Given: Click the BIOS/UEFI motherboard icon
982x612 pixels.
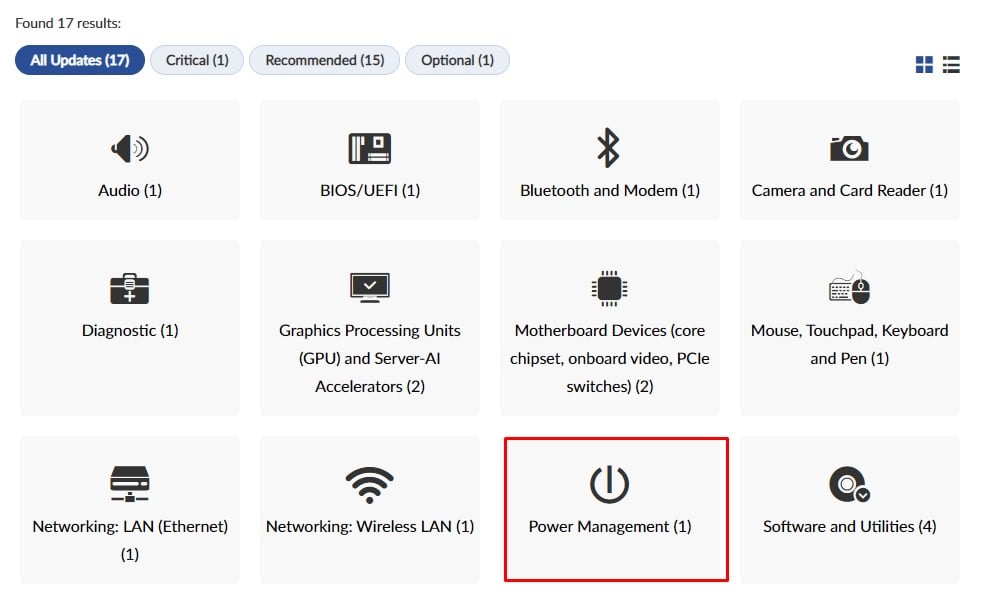Looking at the screenshot, I should point(370,149).
